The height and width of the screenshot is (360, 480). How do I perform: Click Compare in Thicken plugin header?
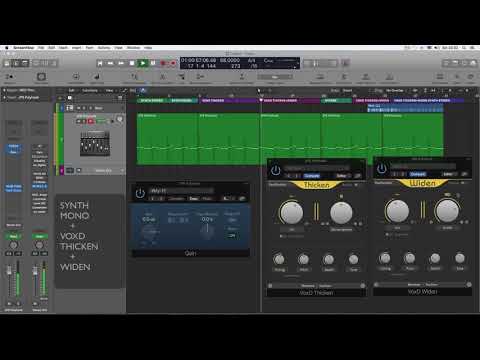click(x=312, y=175)
